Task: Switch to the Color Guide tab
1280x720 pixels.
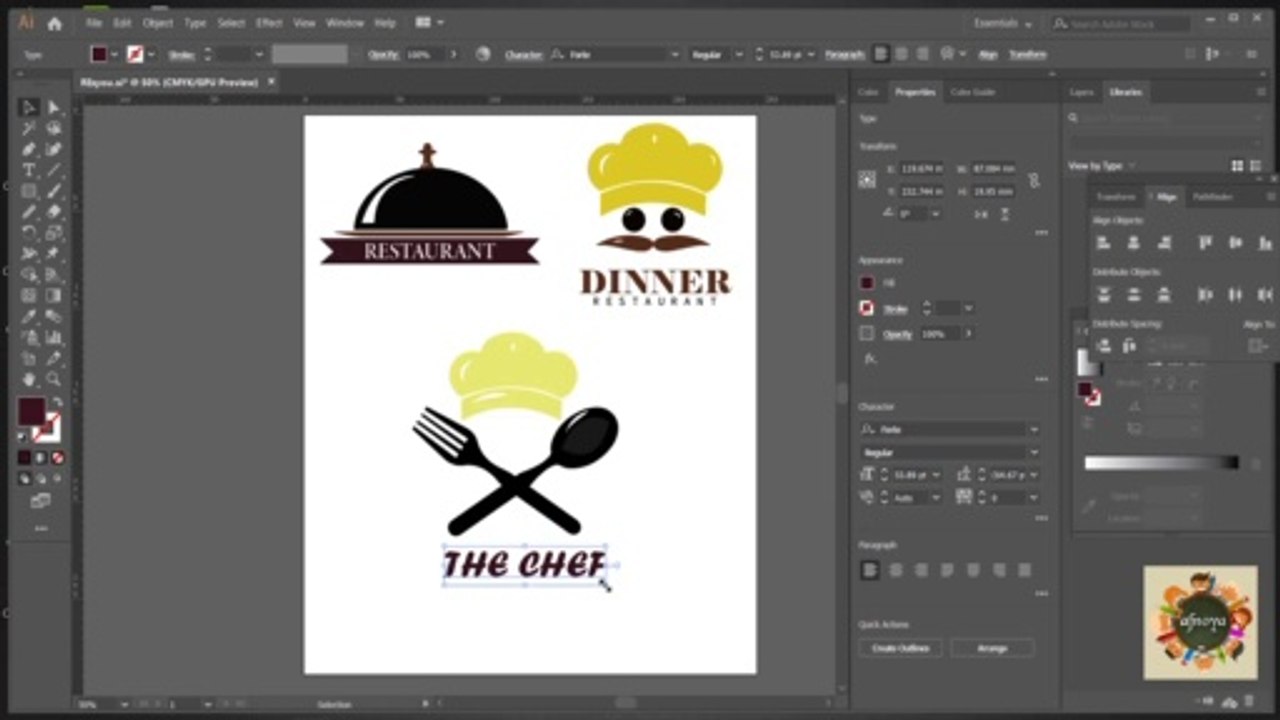Action: pyautogui.click(x=973, y=92)
